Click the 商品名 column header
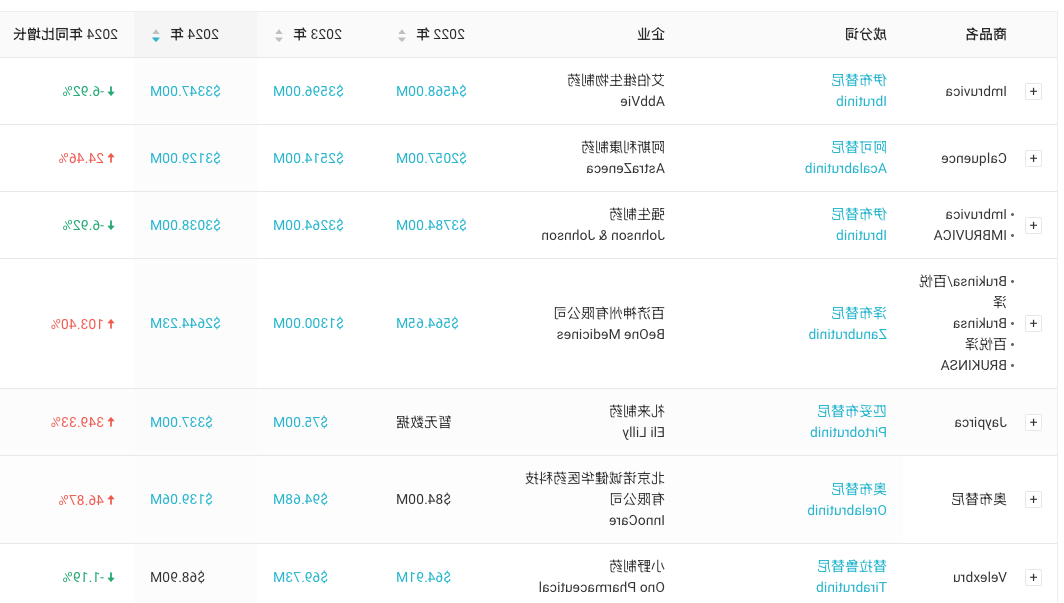 point(985,35)
